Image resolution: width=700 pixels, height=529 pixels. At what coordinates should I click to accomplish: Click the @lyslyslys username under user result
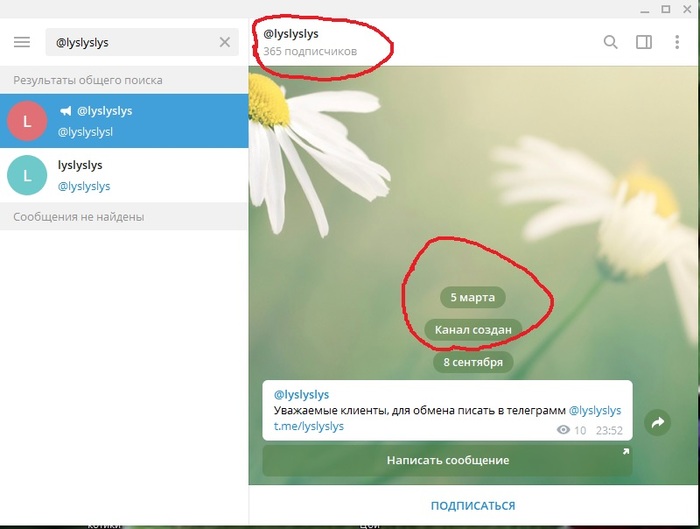(x=84, y=186)
